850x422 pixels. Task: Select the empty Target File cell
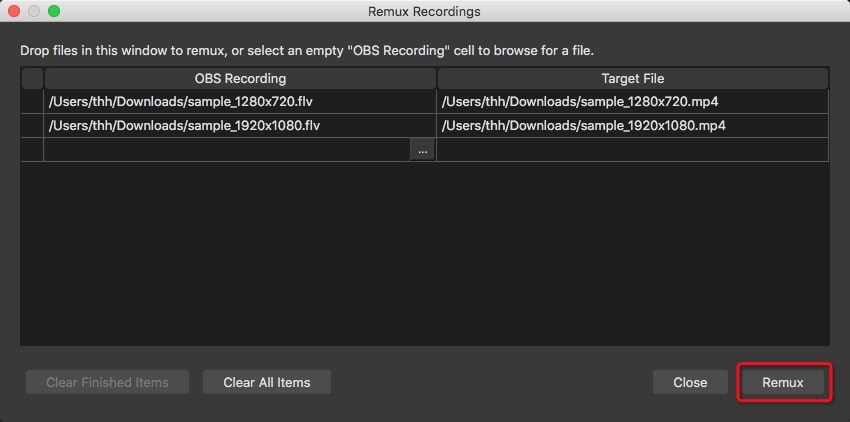(x=633, y=150)
